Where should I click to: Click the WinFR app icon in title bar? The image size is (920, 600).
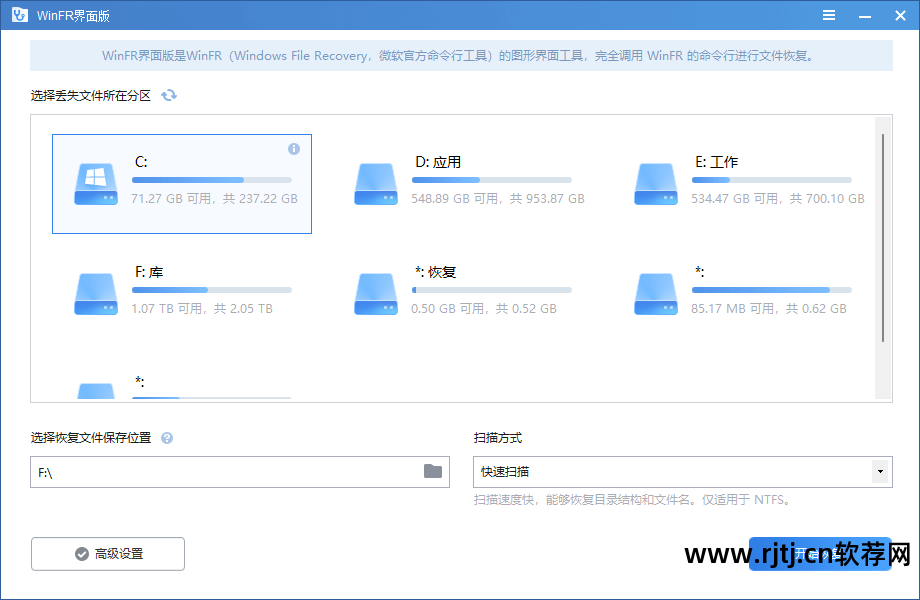(x=17, y=14)
